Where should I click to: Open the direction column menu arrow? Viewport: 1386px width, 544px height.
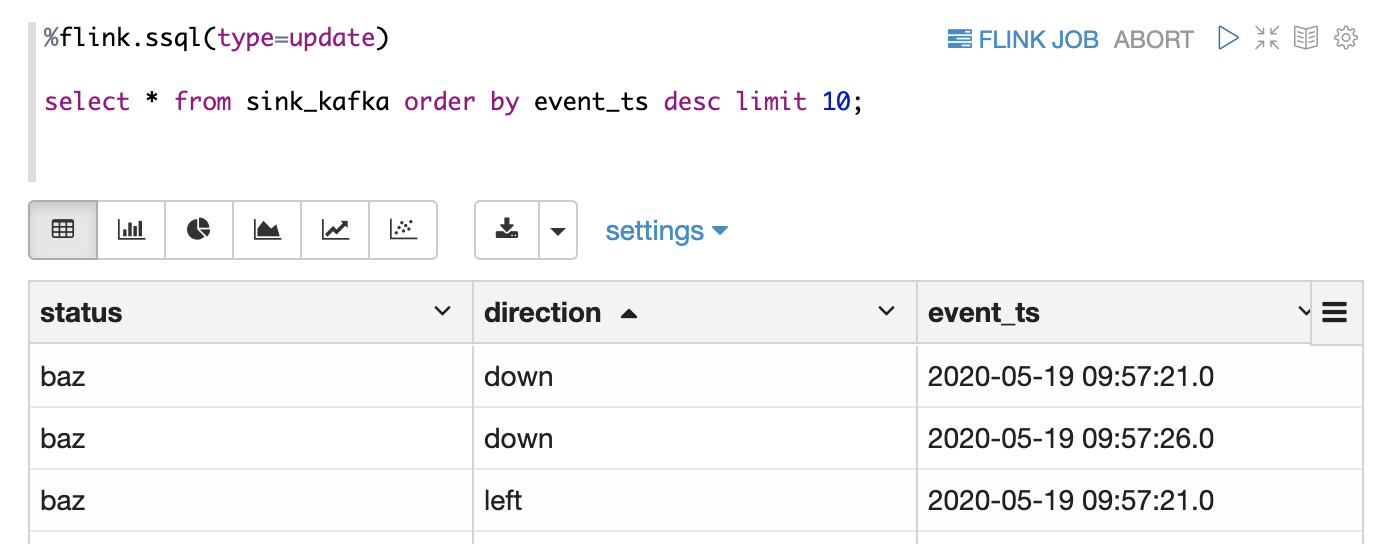(886, 312)
